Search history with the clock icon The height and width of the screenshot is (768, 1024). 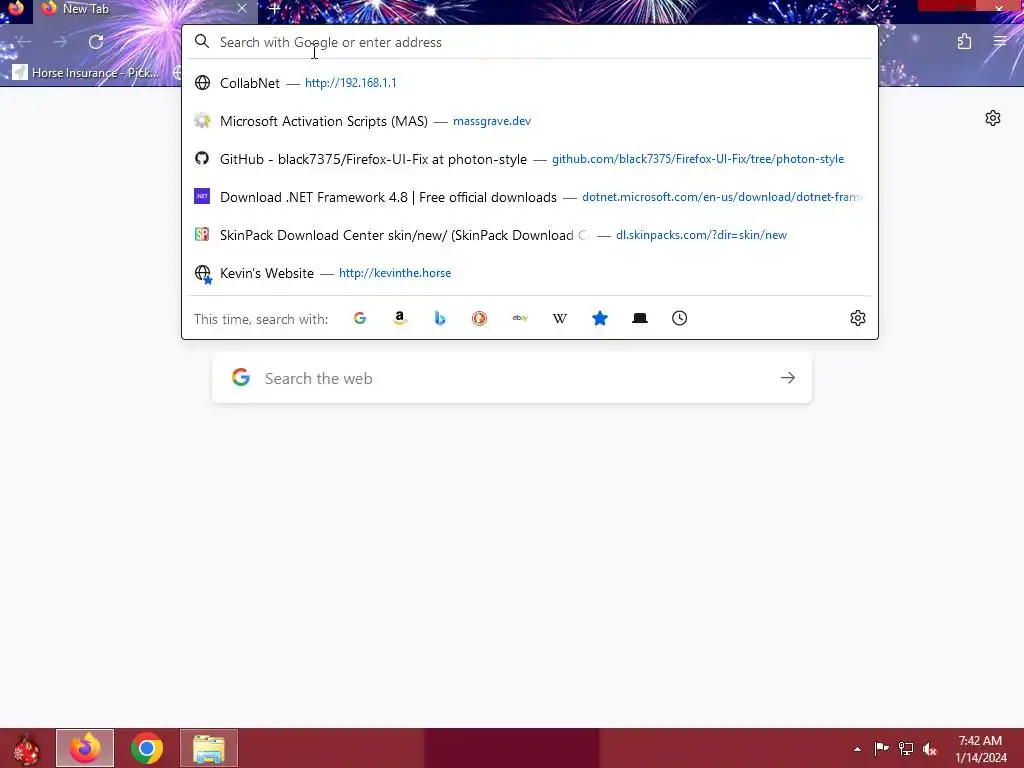(679, 318)
